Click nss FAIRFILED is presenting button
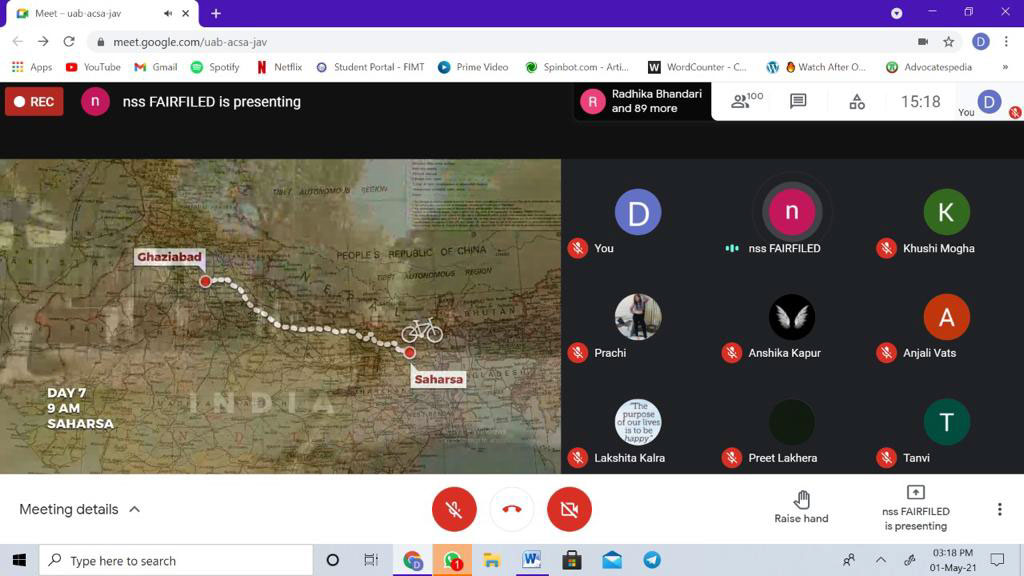 pyautogui.click(x=915, y=508)
